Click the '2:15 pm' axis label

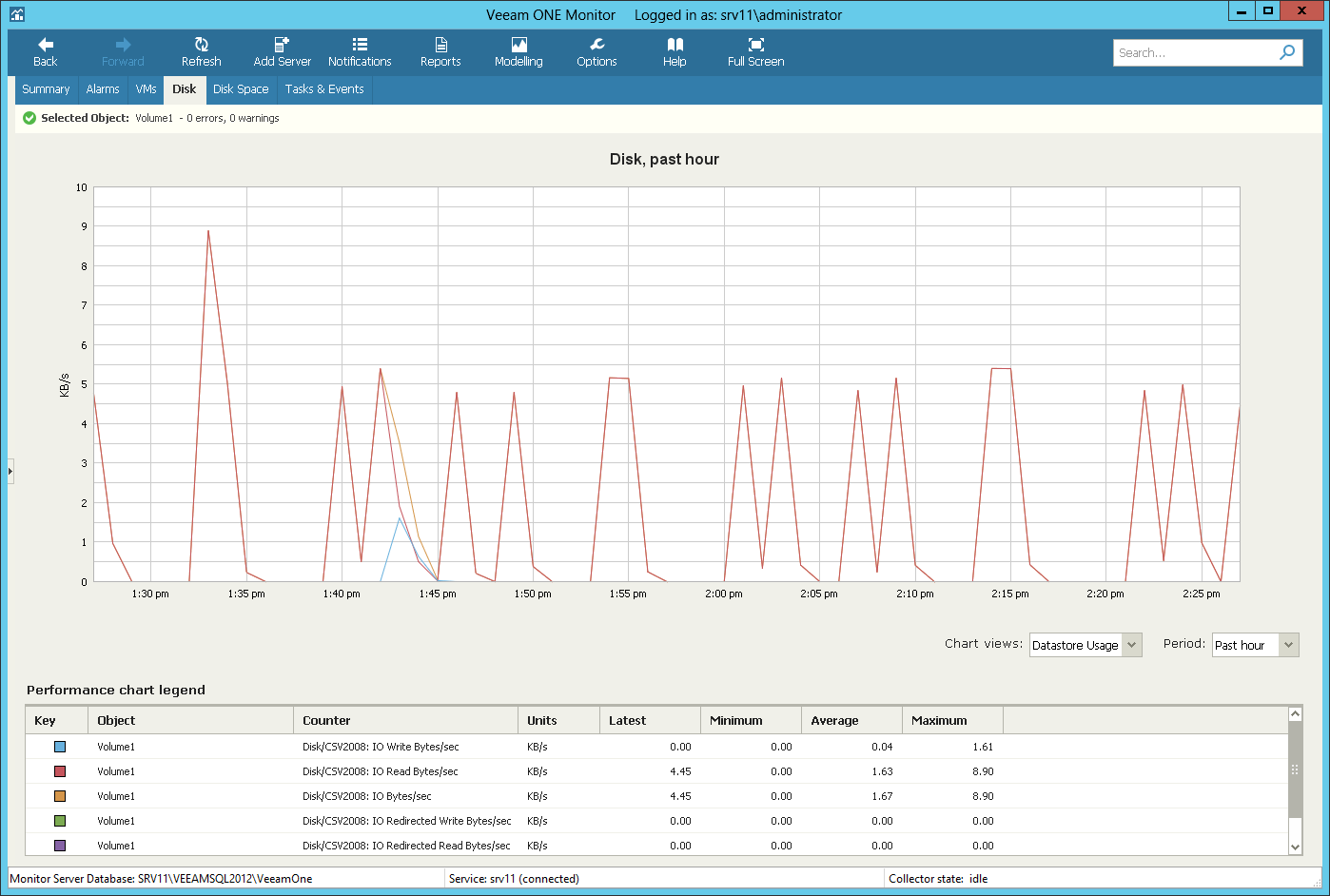(x=1010, y=594)
